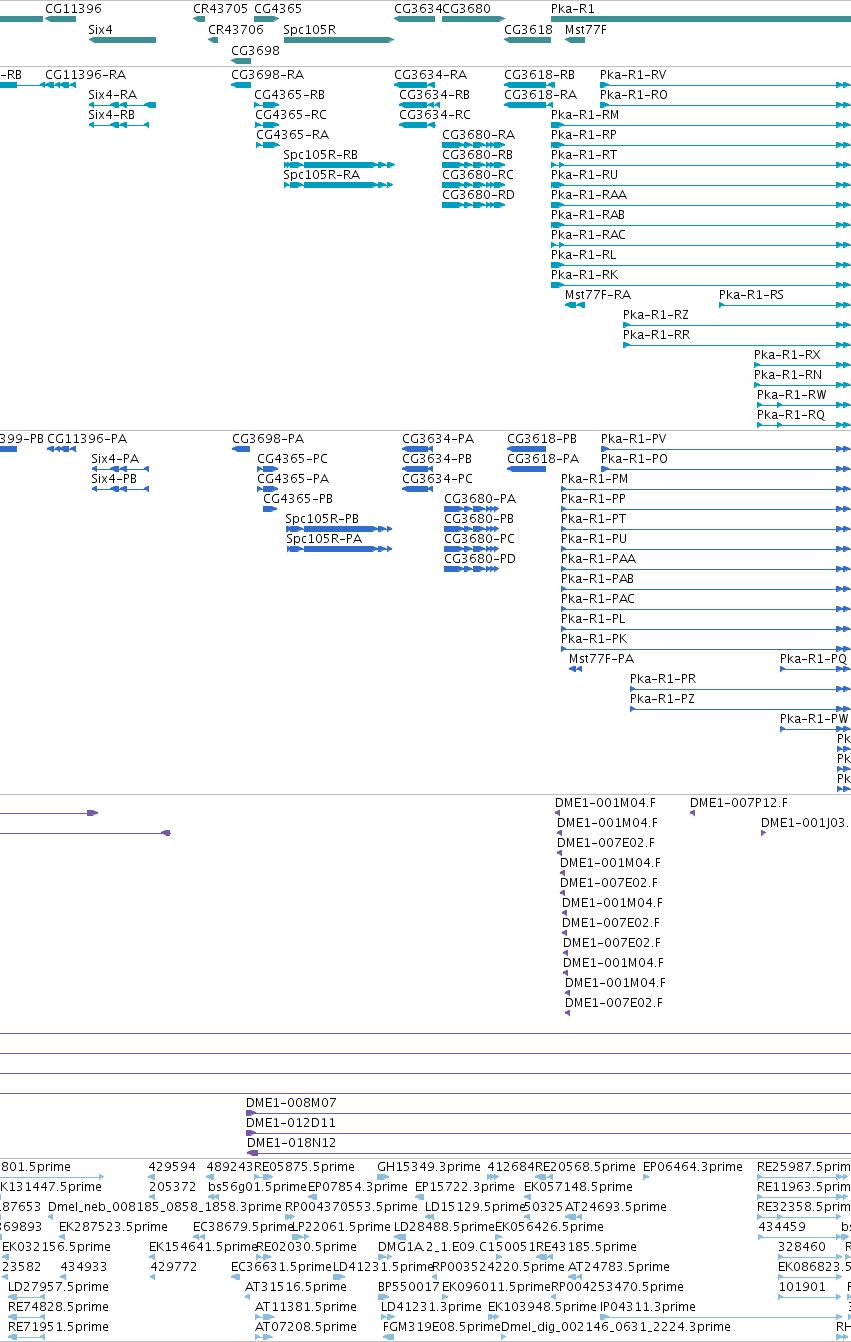Screen dimensions: 851x1342
Task: Open EST RE11963.5prime
Action: (x=802, y=1187)
